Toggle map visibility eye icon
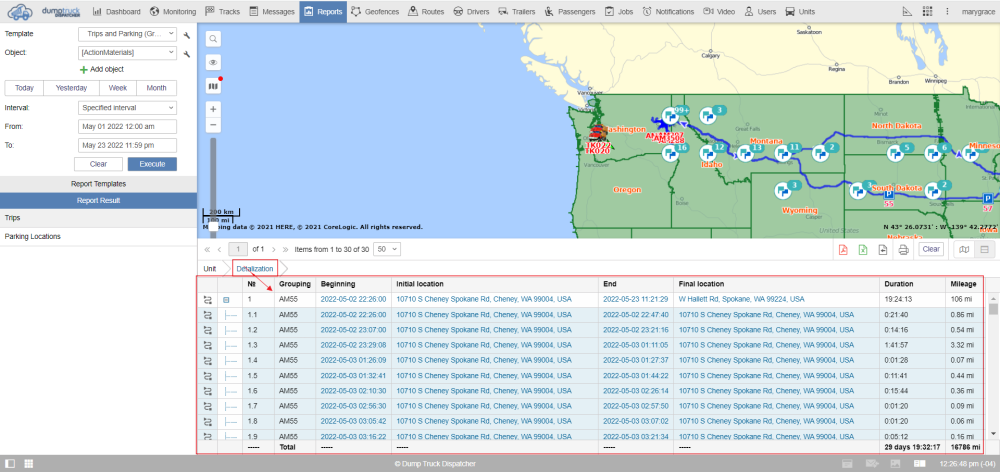 coord(213,62)
